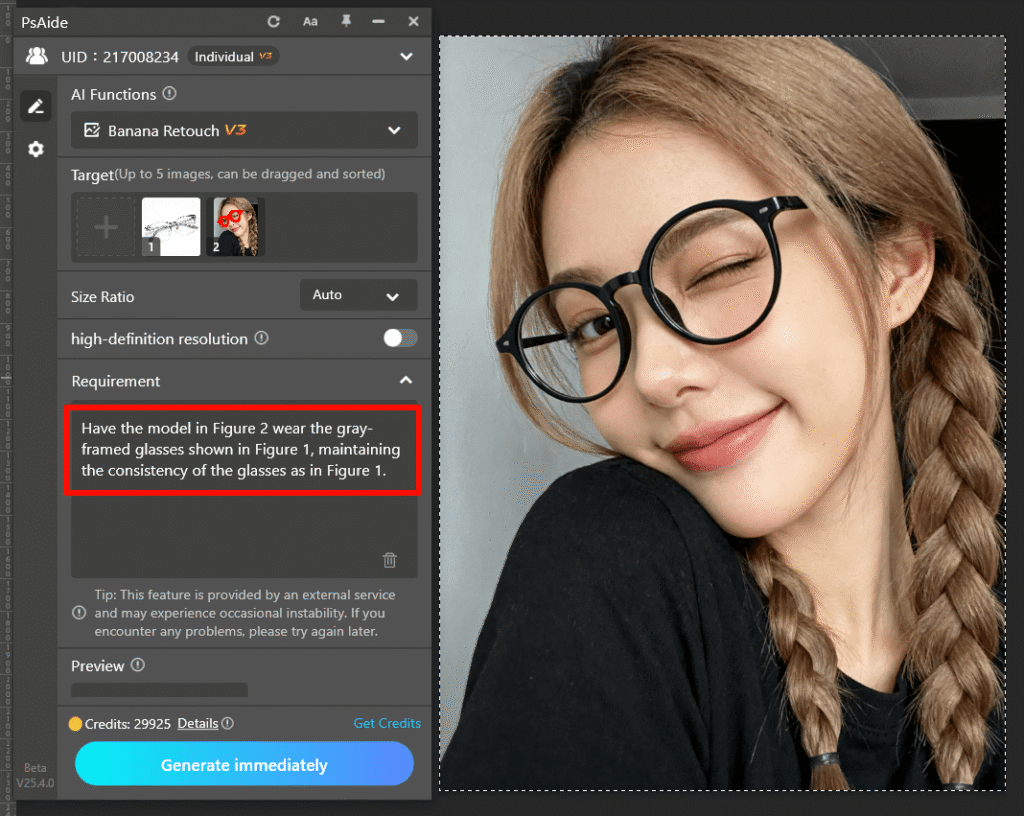The image size is (1024, 816).
Task: Select the glasses thumbnail labeled 1
Action: pos(171,226)
